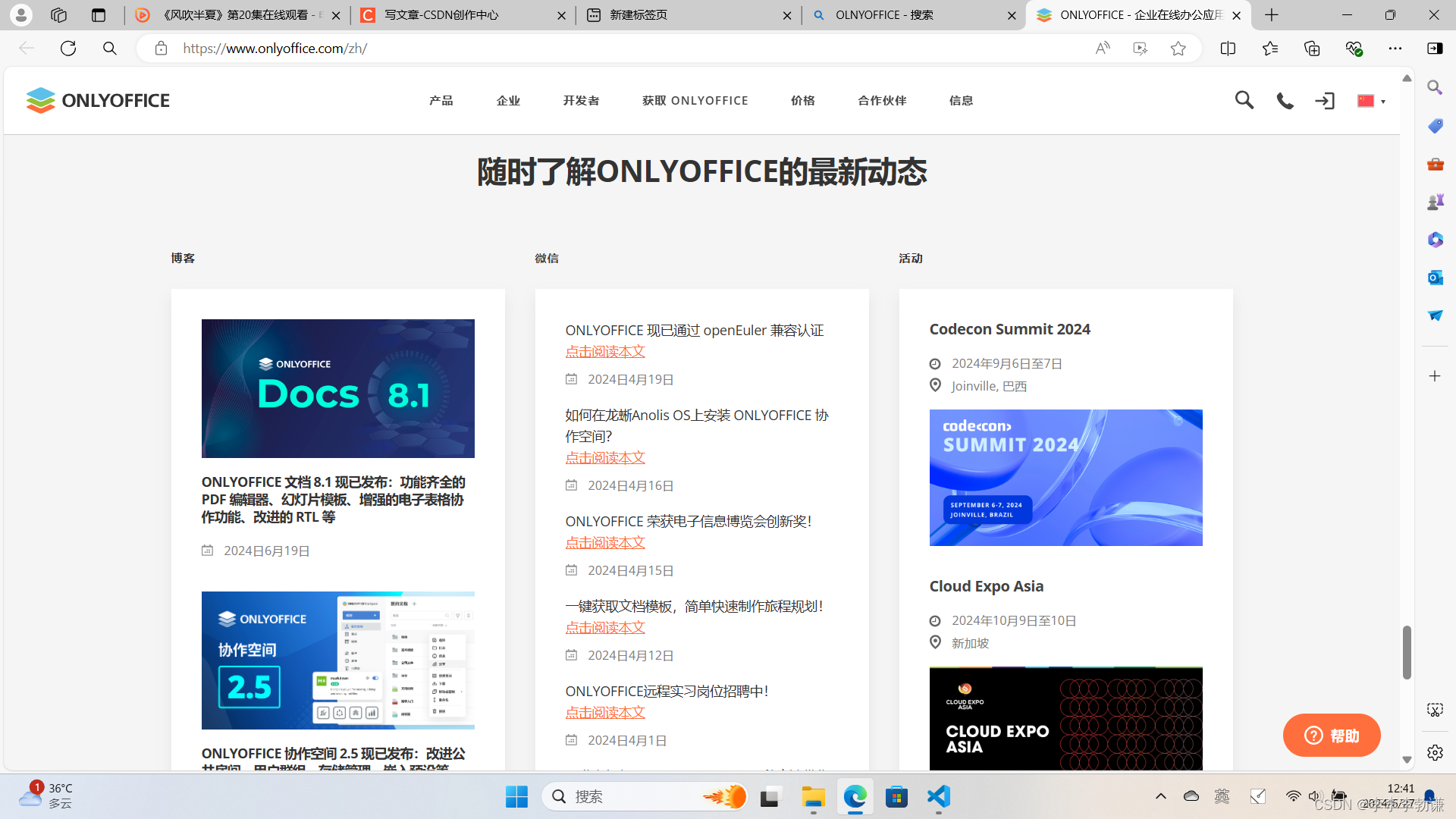This screenshot has width=1456, height=819.
Task: Click the browser back arrow
Action: tap(27, 49)
